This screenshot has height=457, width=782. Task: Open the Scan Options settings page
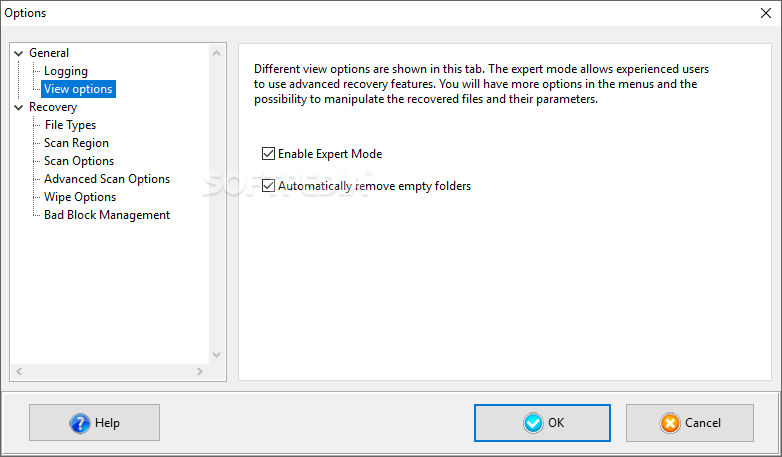click(x=79, y=161)
